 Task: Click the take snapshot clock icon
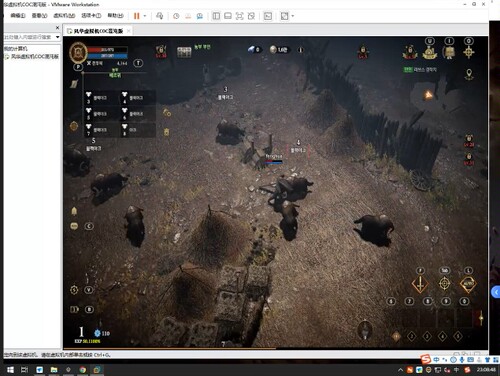tap(176, 16)
